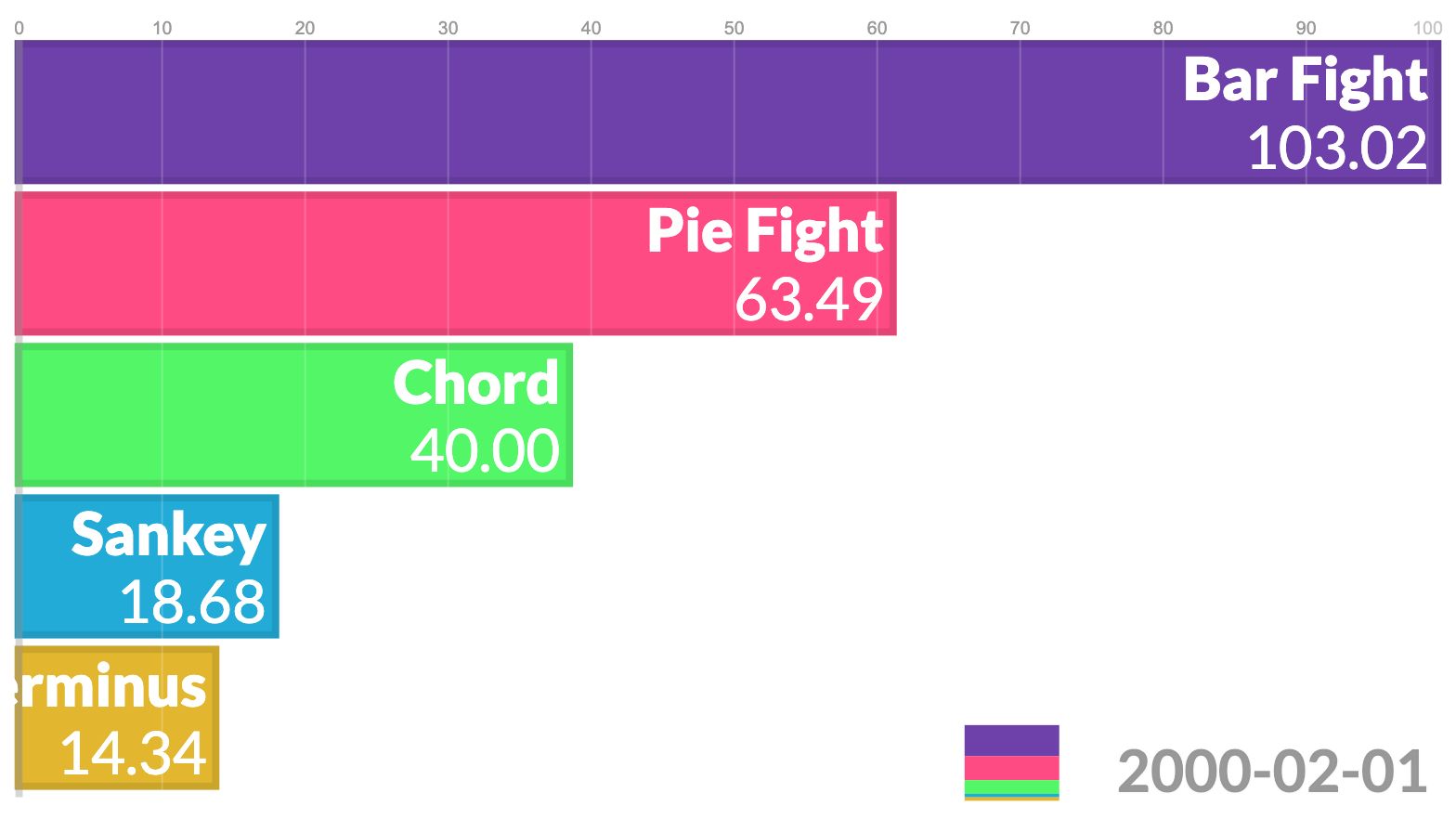
Task: Click the green segment in mini stacked legend
Action: pos(1012,787)
